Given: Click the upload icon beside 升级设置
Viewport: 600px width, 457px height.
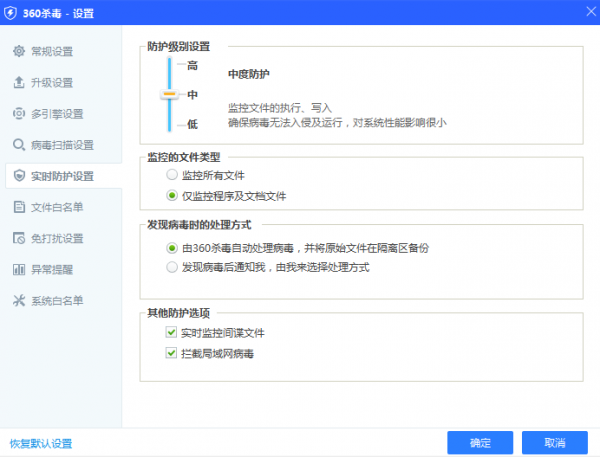Looking at the screenshot, I should tap(19, 82).
